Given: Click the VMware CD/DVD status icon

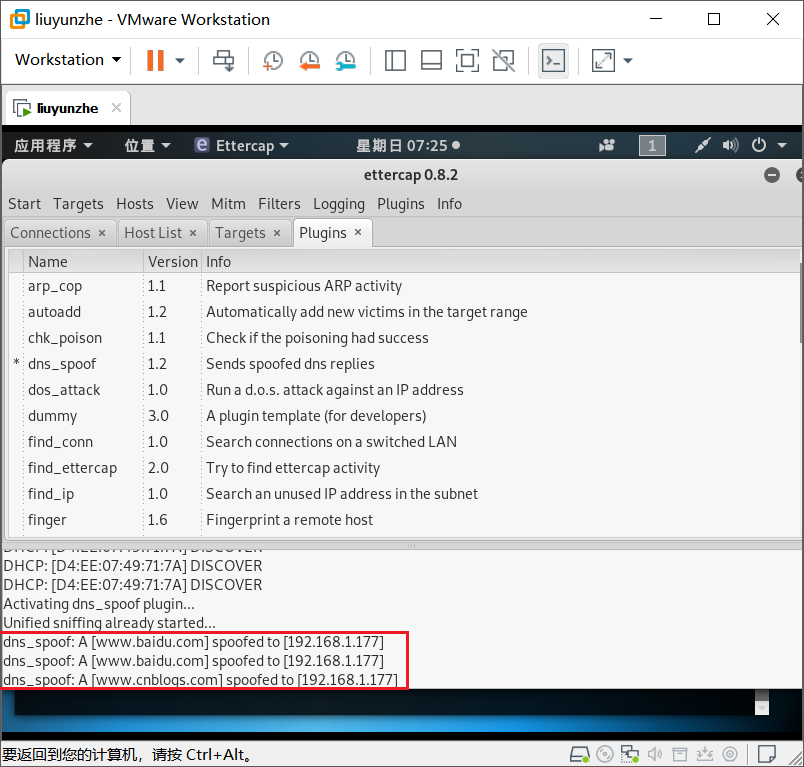Looking at the screenshot, I should pyautogui.click(x=605, y=754).
